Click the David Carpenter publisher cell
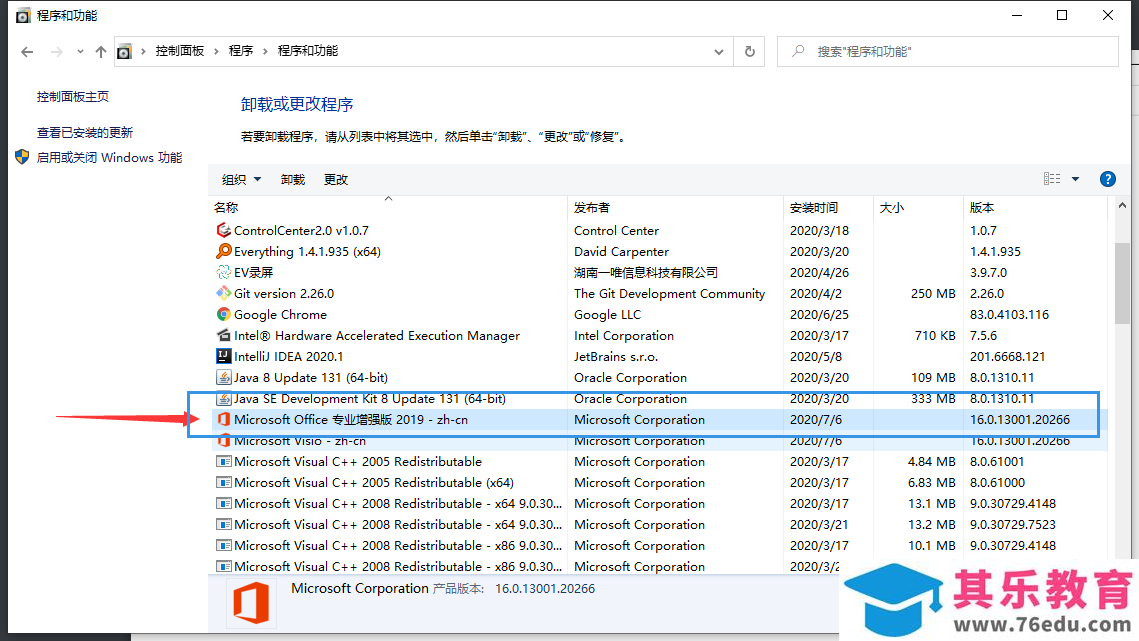This screenshot has height=641, width=1139. (621, 251)
